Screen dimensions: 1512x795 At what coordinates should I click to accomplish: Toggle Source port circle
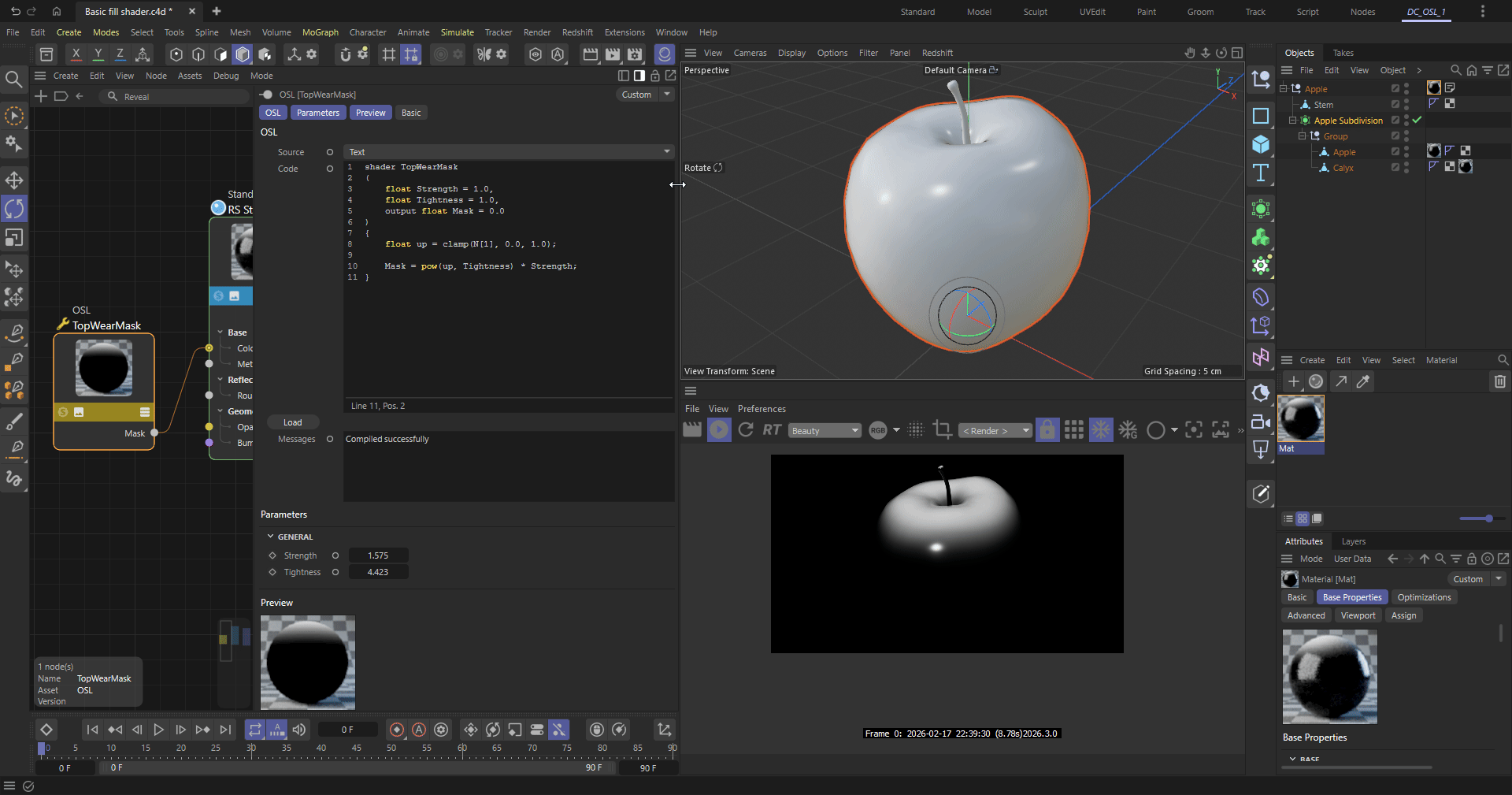tap(330, 152)
